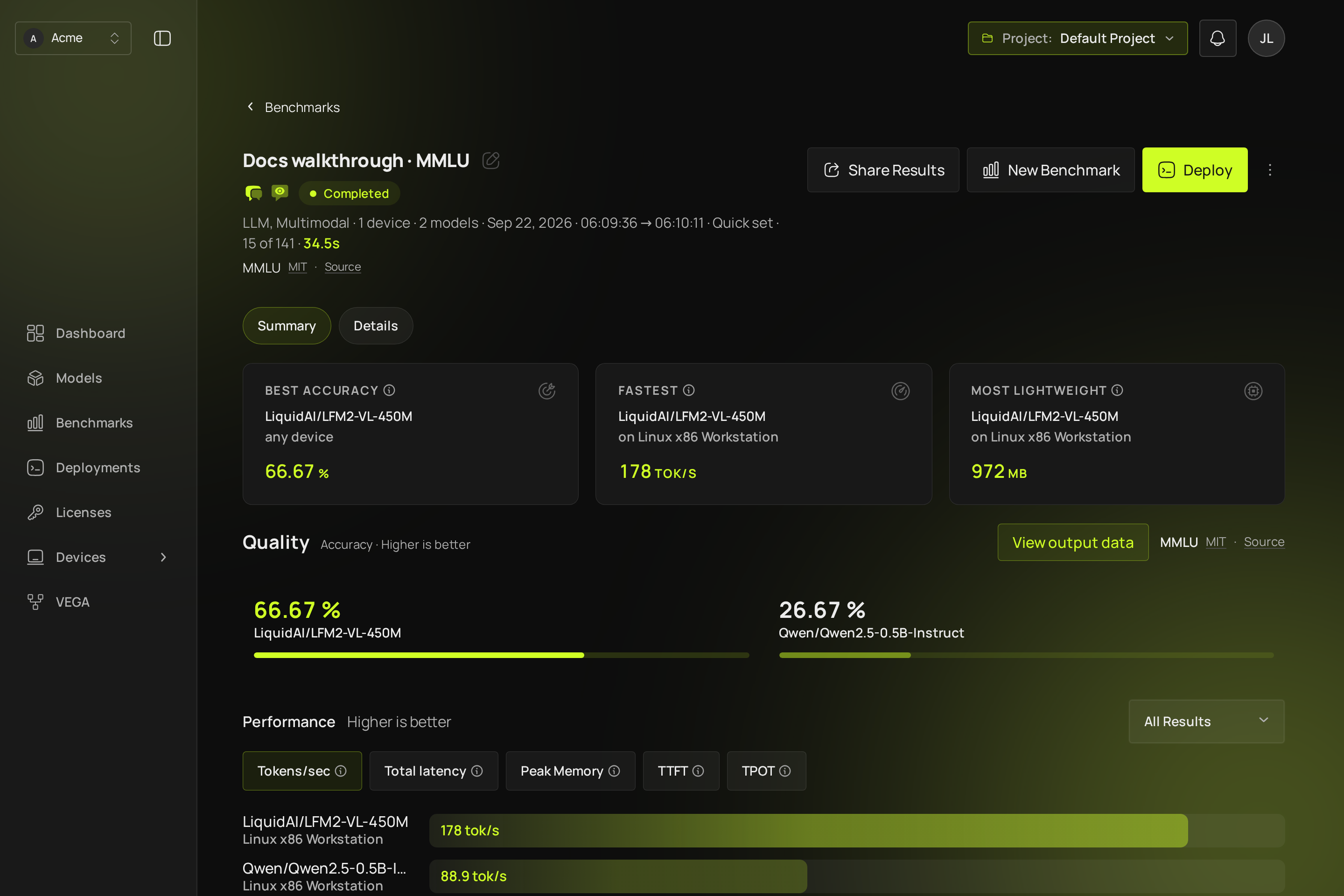Click the Share Results button
This screenshot has height=896, width=1344.
(883, 170)
